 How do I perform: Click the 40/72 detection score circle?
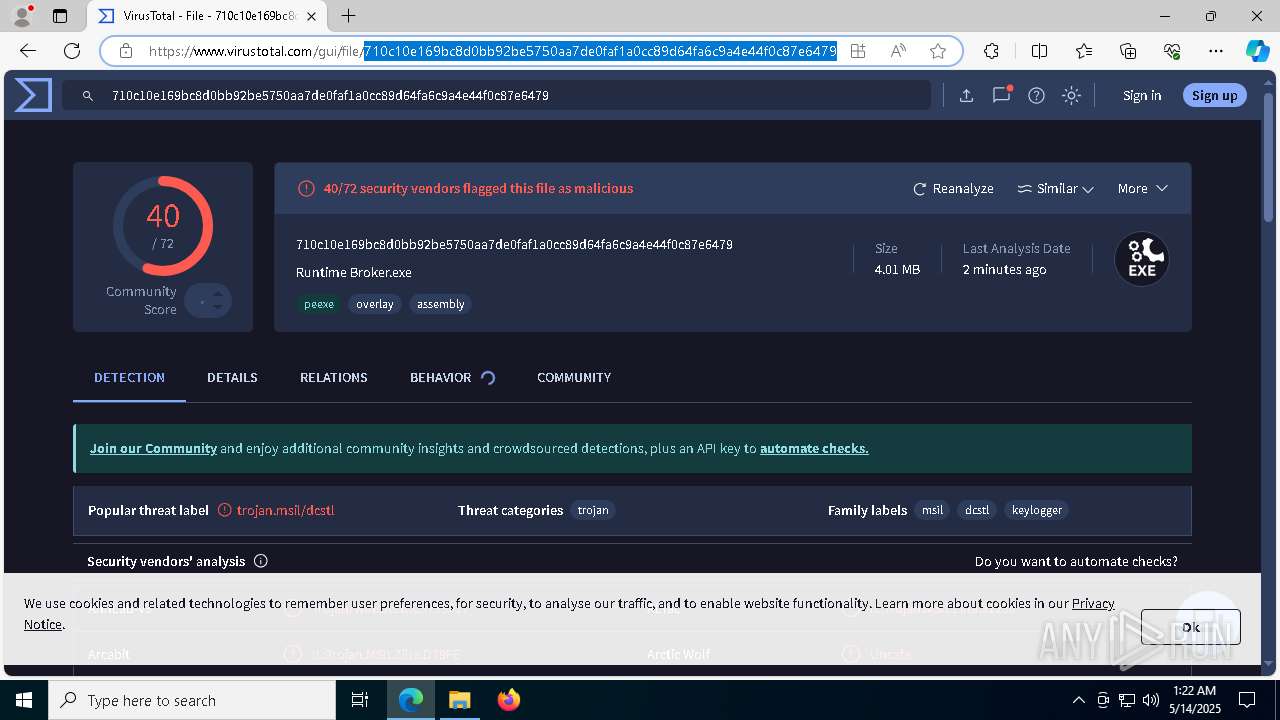[x=162, y=226]
